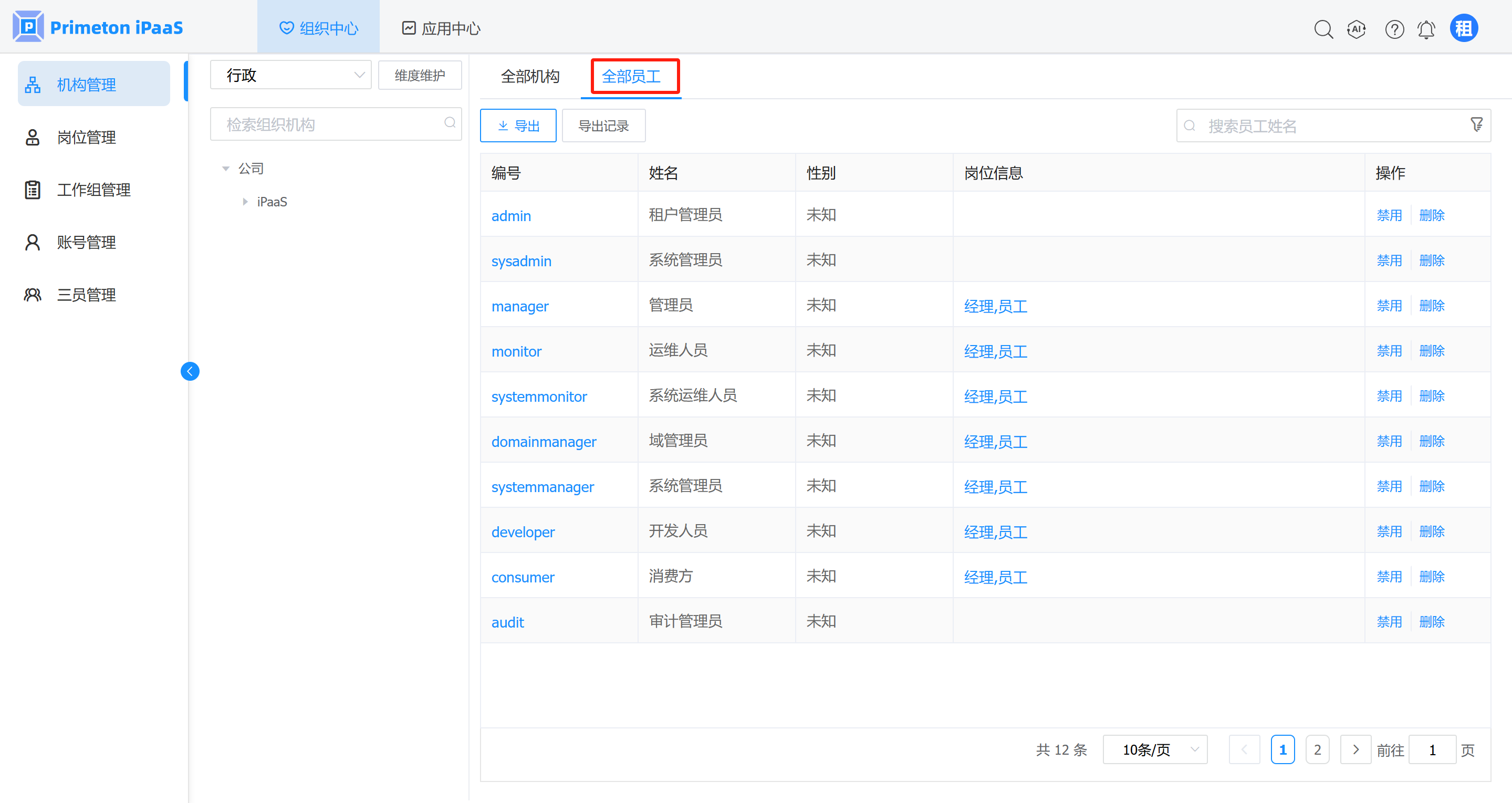Click search icon in organization search box
The width and height of the screenshot is (1512, 803).
pyautogui.click(x=450, y=123)
